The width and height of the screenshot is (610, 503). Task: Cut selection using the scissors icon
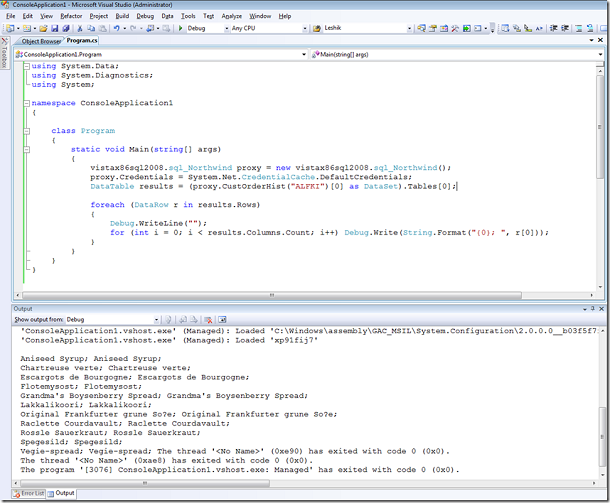80,28
